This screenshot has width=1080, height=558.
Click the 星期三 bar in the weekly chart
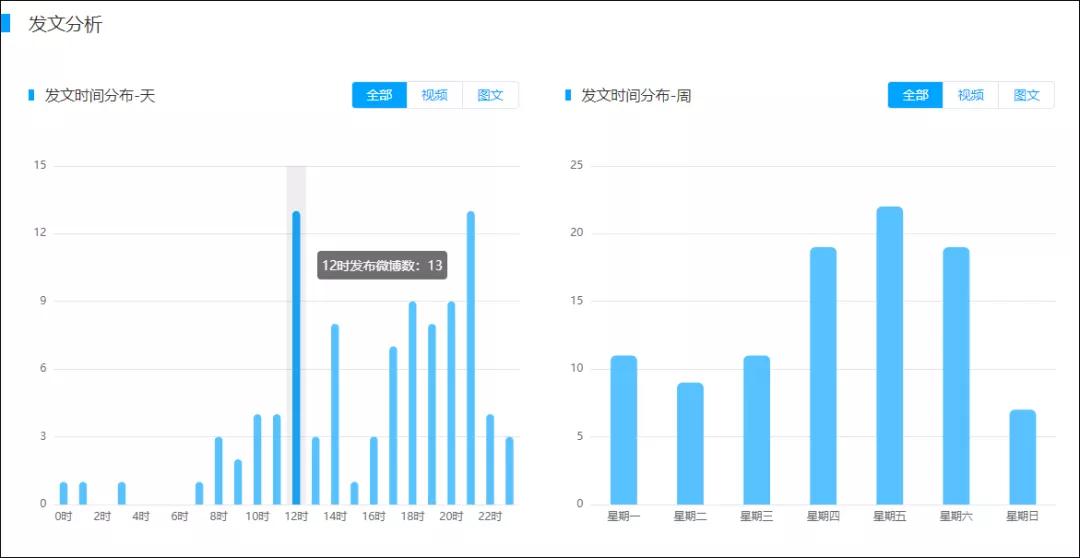757,430
